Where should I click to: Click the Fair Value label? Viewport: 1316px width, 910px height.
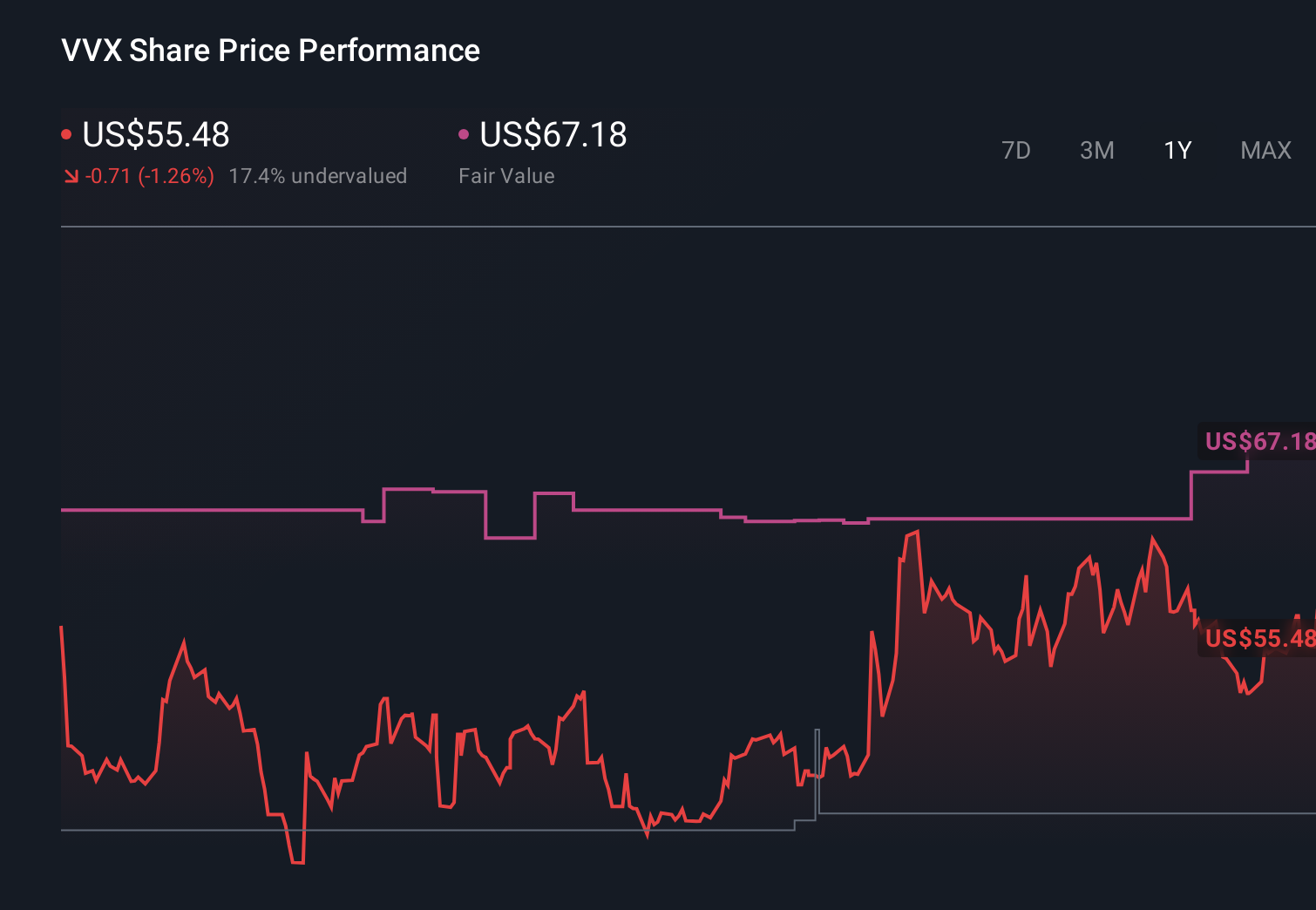click(x=506, y=175)
